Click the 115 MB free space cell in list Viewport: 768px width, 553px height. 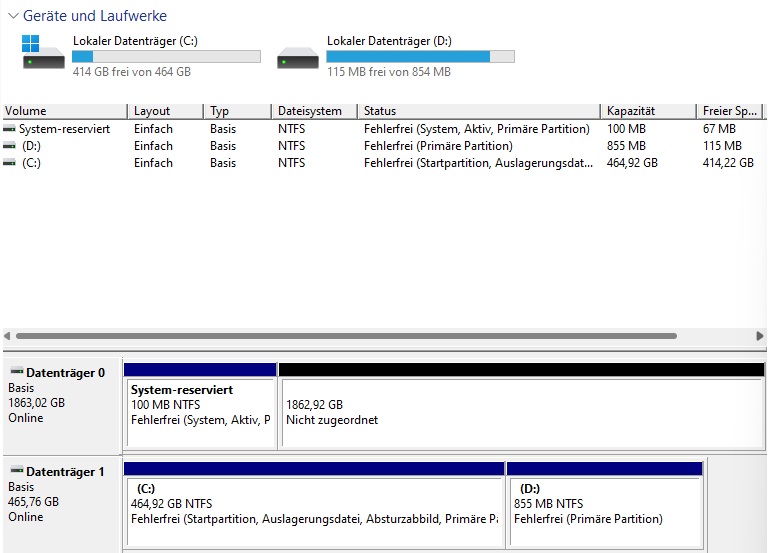[722, 146]
